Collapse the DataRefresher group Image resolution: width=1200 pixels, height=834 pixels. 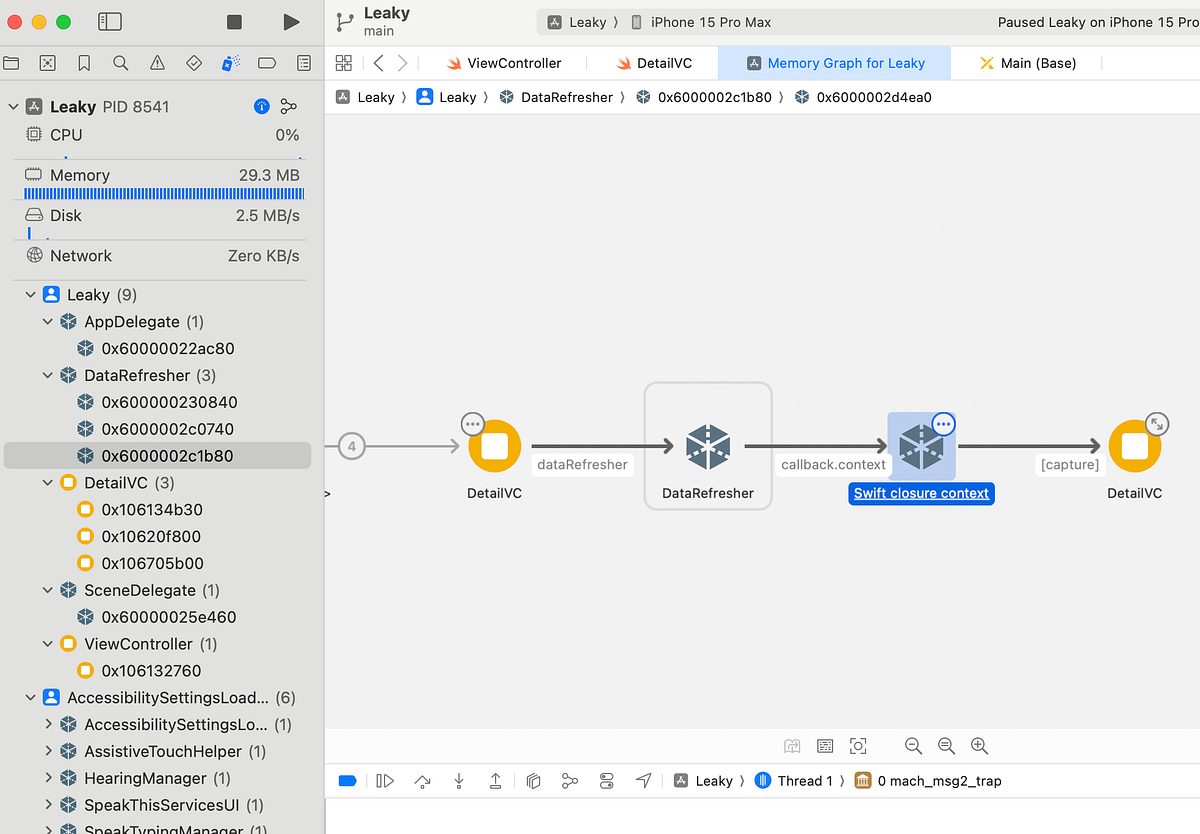(48, 375)
